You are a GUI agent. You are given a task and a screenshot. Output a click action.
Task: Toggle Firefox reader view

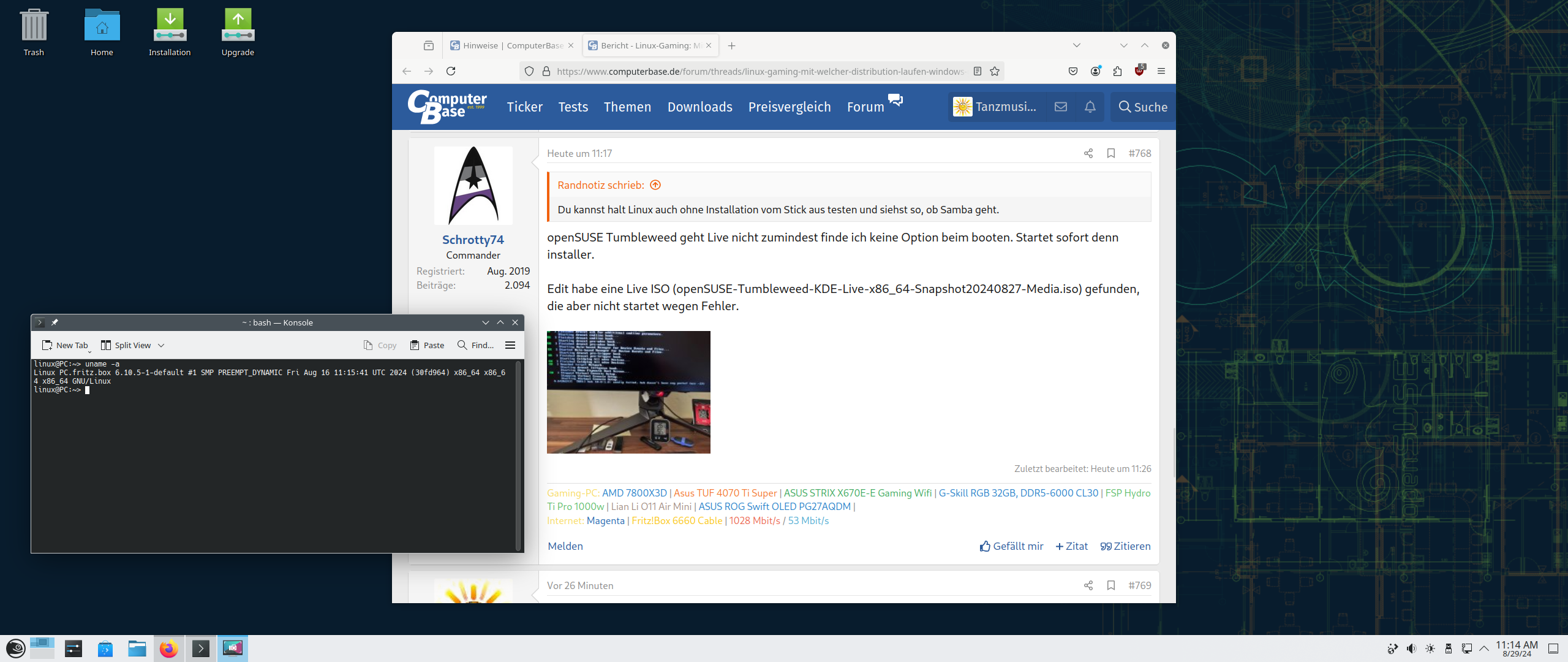[978, 71]
